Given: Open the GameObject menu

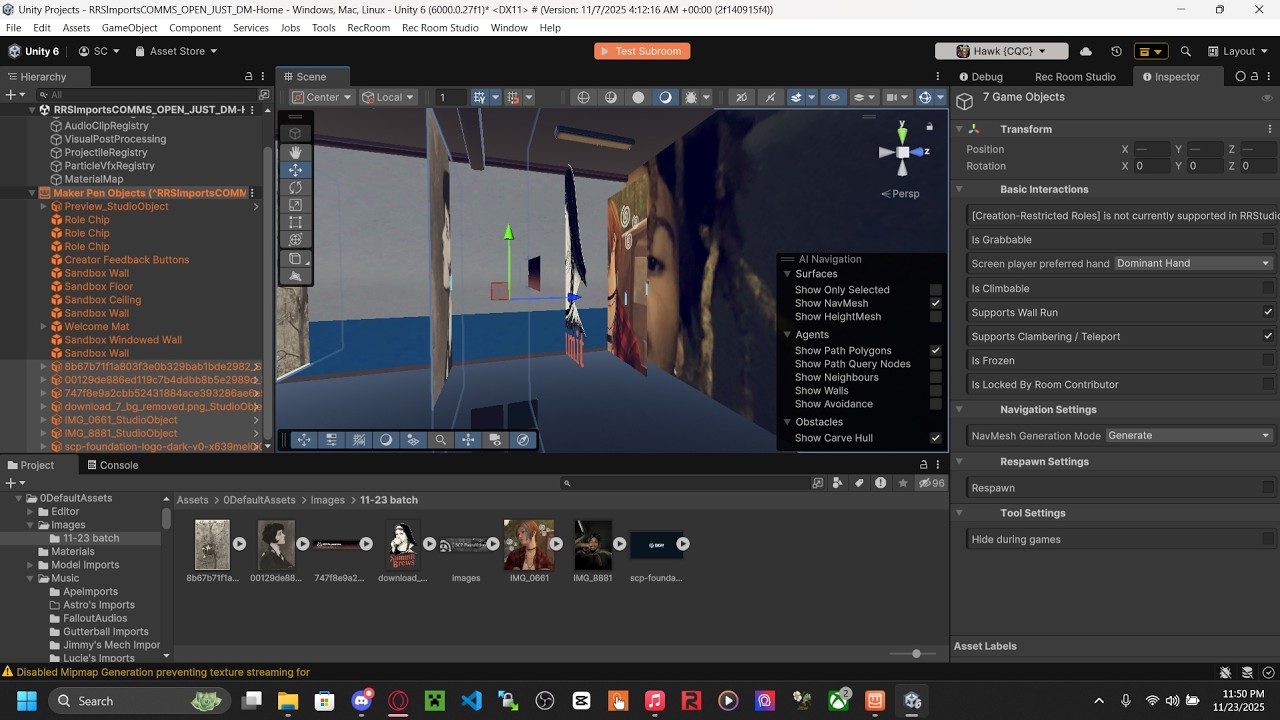Looking at the screenshot, I should [x=129, y=28].
